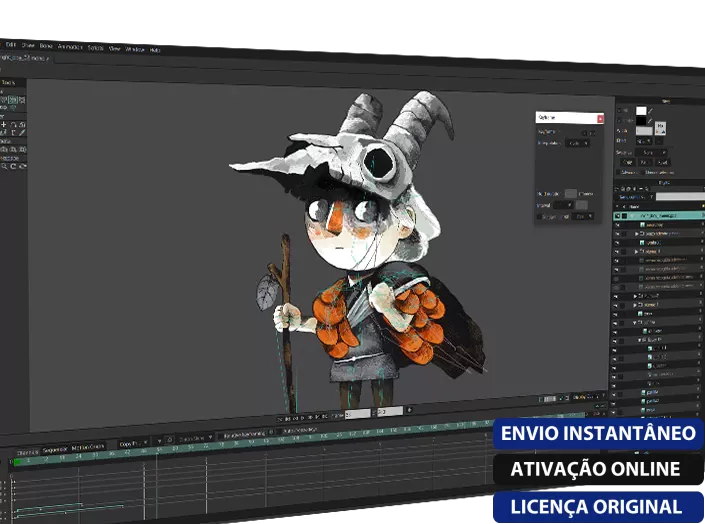Click the black Stroke color swatch
The width and height of the screenshot is (705, 524).
click(x=641, y=121)
